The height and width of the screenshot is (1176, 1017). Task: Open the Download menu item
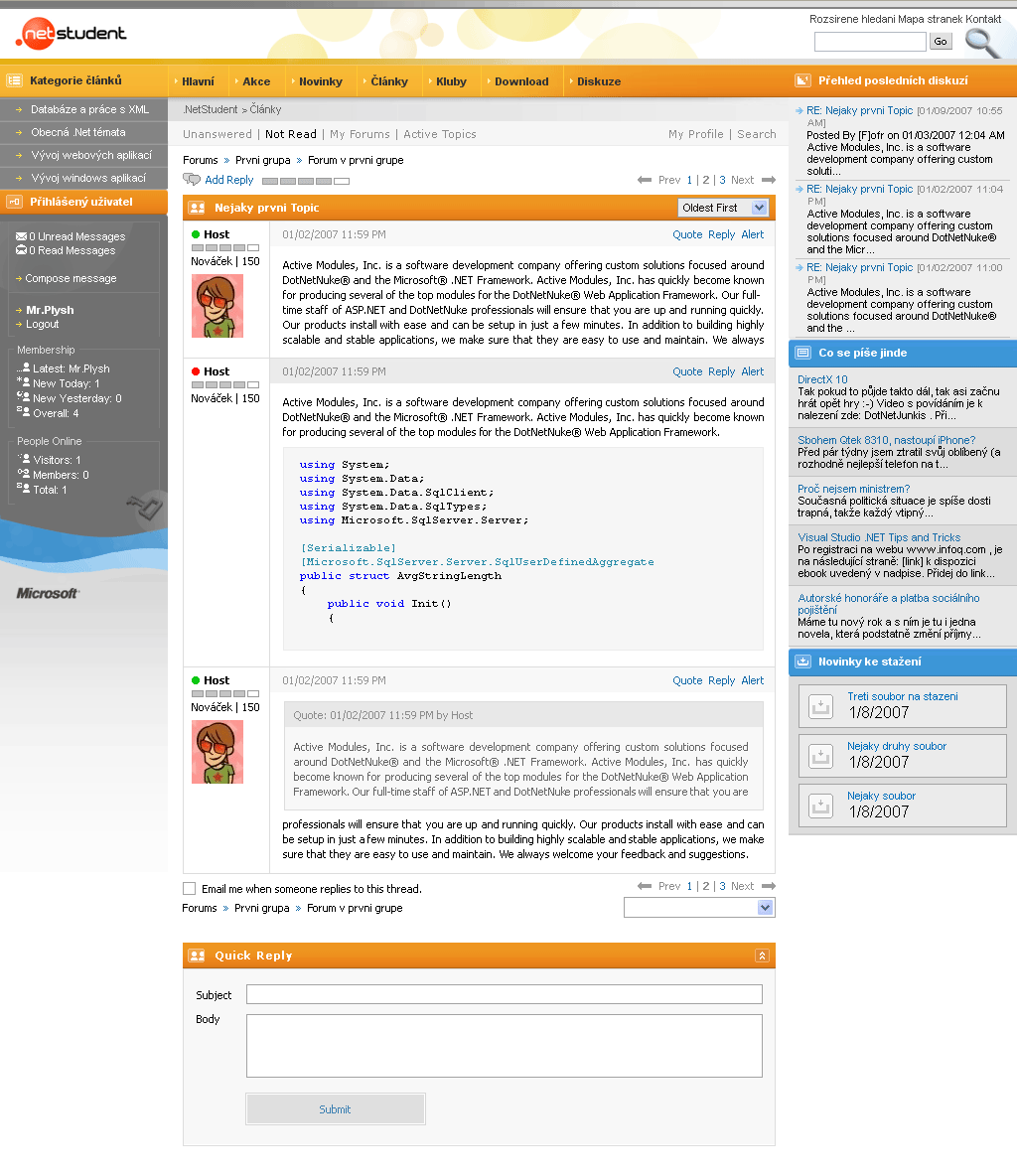(521, 81)
